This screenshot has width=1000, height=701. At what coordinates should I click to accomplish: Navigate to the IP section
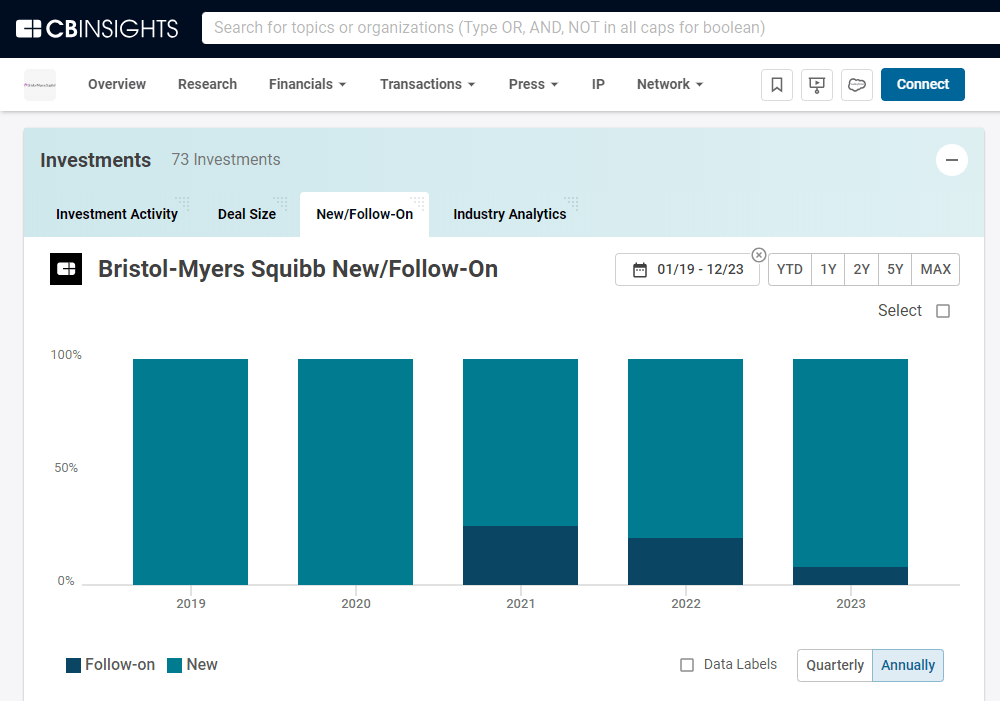tap(598, 84)
